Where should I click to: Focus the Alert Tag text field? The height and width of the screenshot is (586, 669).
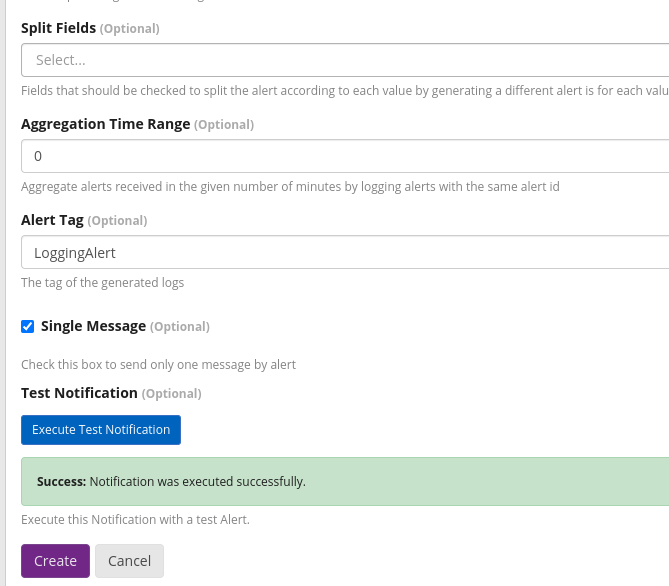point(344,253)
